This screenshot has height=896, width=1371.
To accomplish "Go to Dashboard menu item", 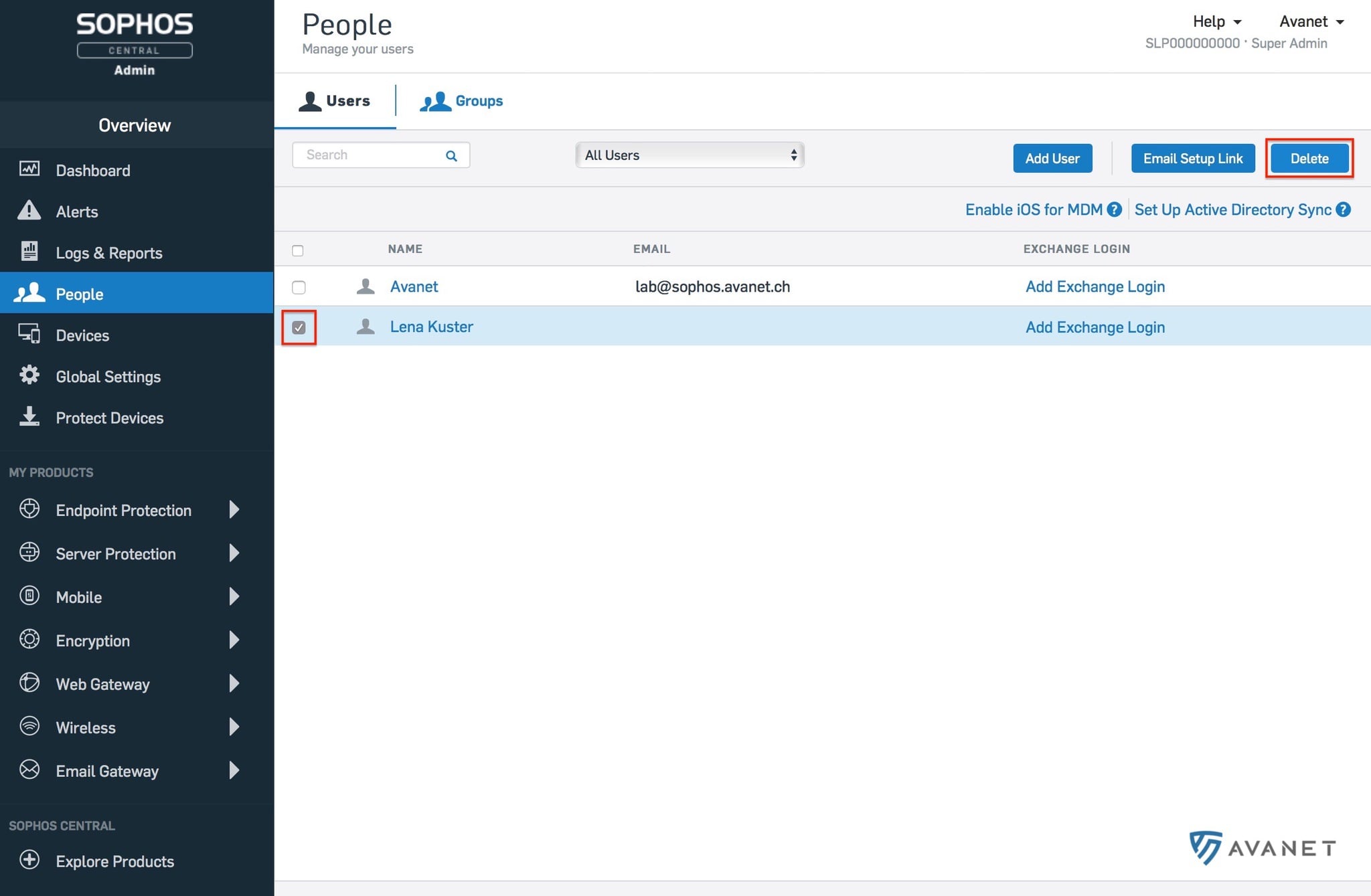I will tap(137, 170).
